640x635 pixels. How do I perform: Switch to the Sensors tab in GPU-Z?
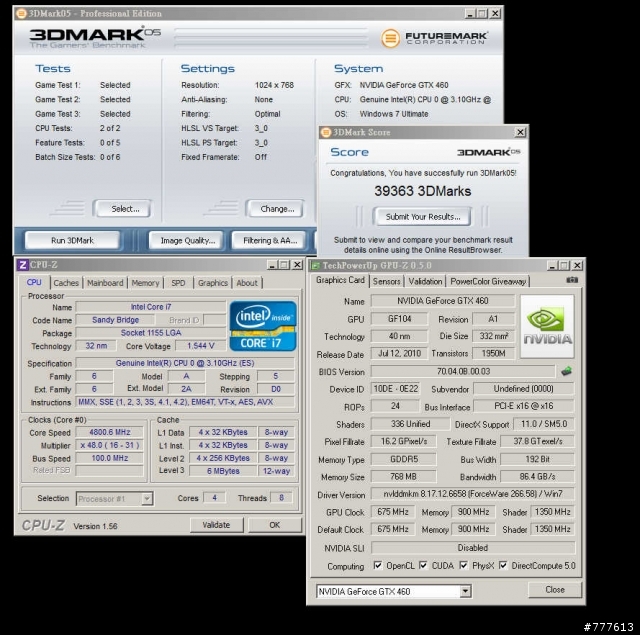(x=386, y=281)
